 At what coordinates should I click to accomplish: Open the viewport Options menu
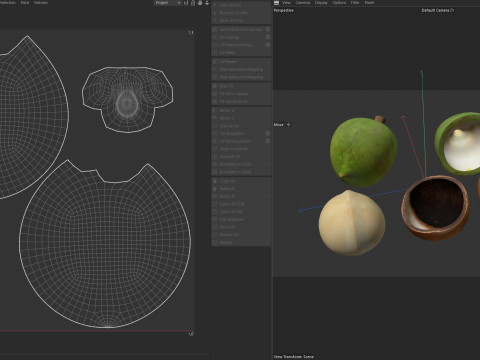[x=339, y=3]
